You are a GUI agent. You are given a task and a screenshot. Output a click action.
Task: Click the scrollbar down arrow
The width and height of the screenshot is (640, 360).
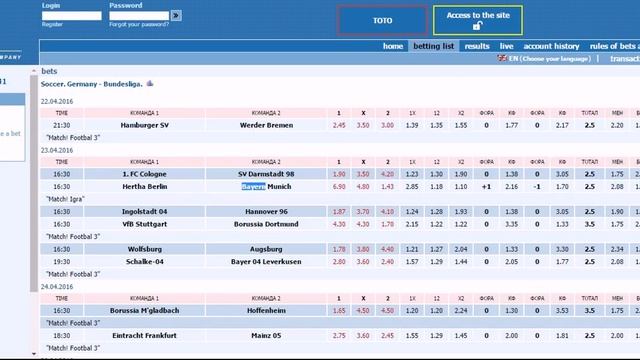(34, 354)
